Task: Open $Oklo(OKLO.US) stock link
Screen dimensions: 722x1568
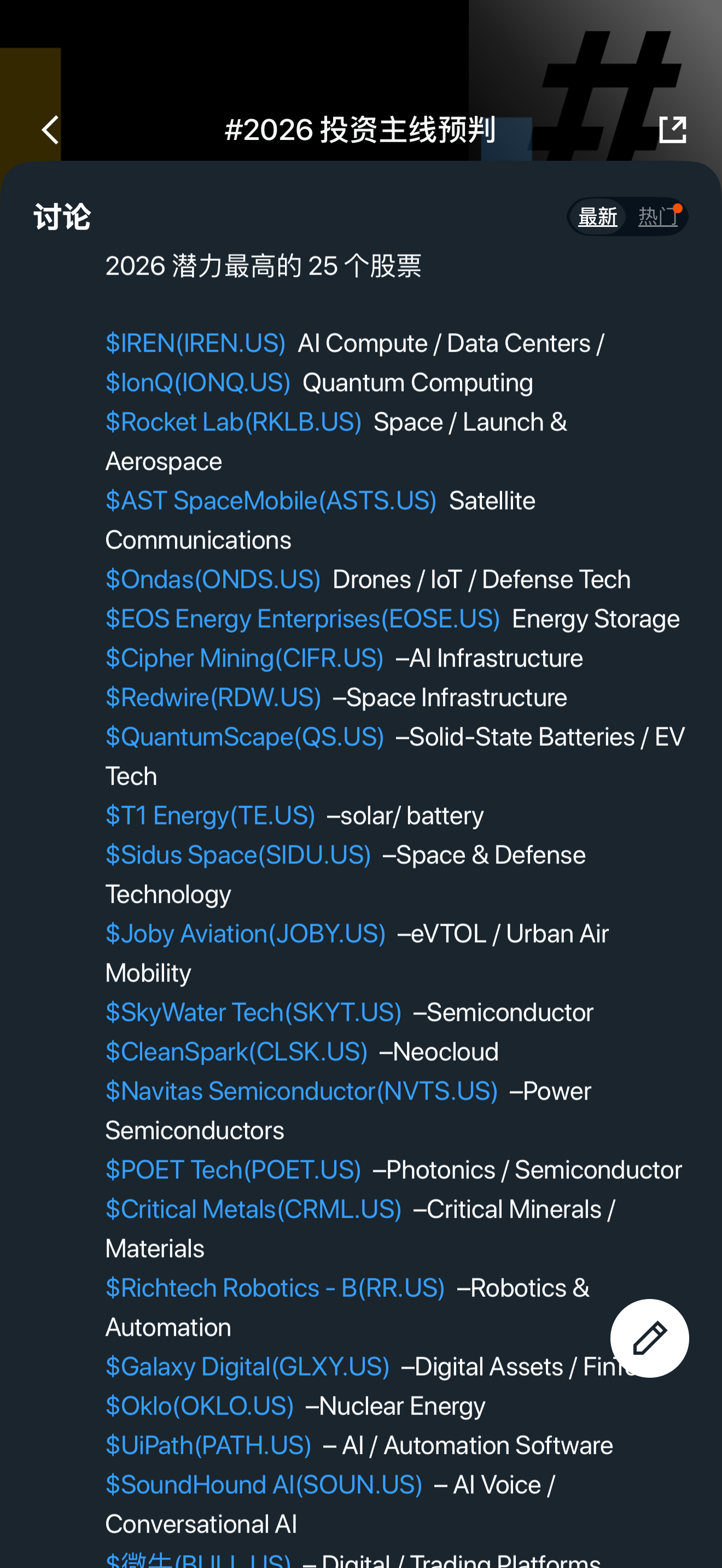Action: (200, 1406)
